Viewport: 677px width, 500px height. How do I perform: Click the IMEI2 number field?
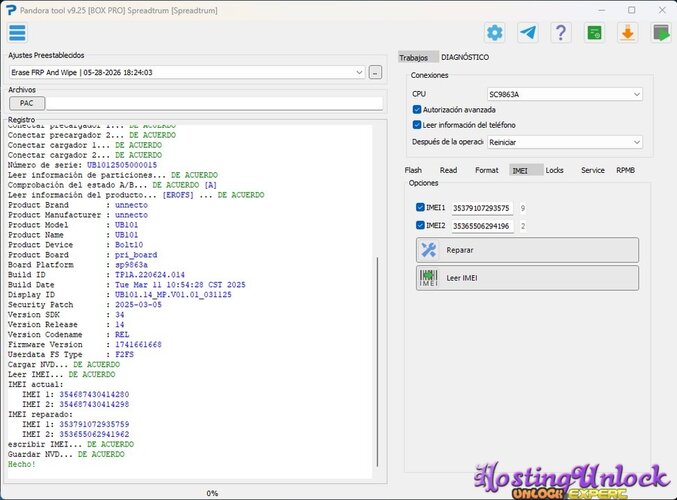(482, 226)
